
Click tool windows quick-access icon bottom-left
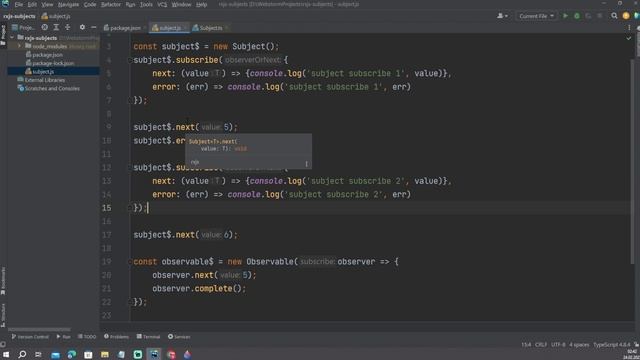3,344
